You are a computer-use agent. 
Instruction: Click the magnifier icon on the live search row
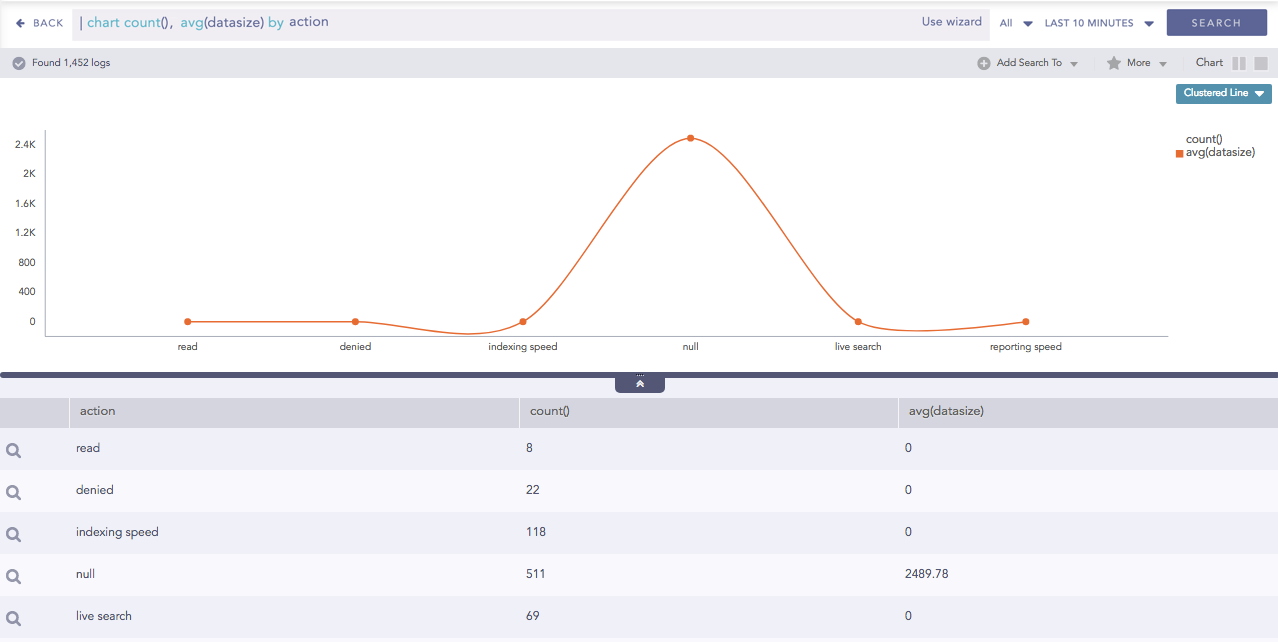click(13, 617)
